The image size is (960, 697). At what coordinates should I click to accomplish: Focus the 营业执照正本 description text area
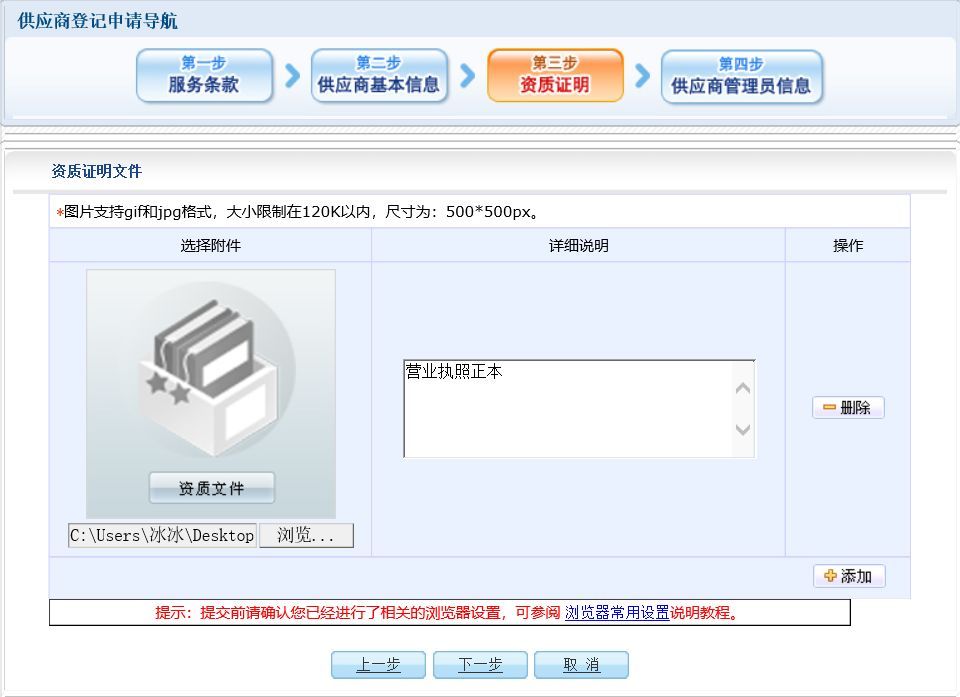pyautogui.click(x=567, y=409)
